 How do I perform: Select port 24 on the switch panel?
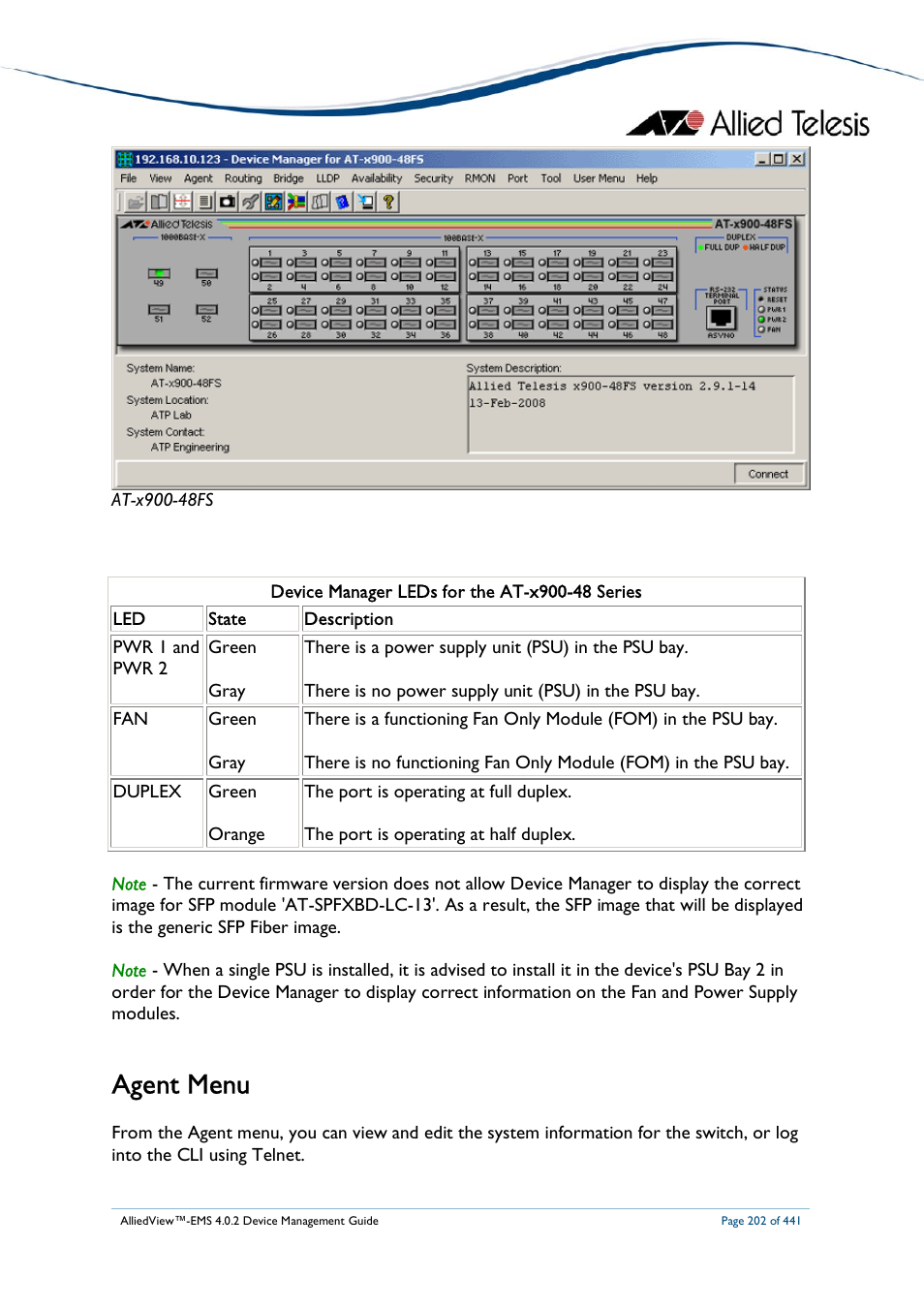(x=662, y=276)
